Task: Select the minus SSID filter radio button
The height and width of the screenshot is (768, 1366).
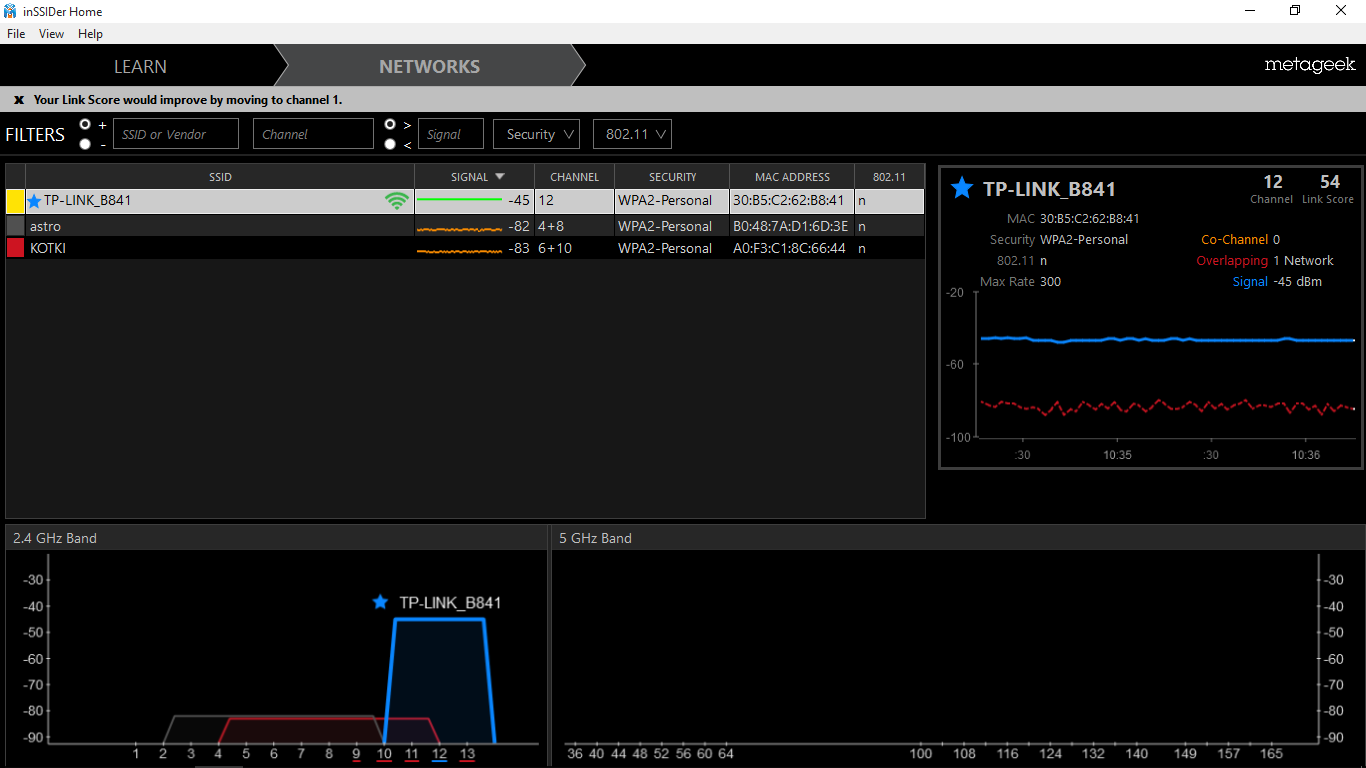Action: [x=85, y=144]
